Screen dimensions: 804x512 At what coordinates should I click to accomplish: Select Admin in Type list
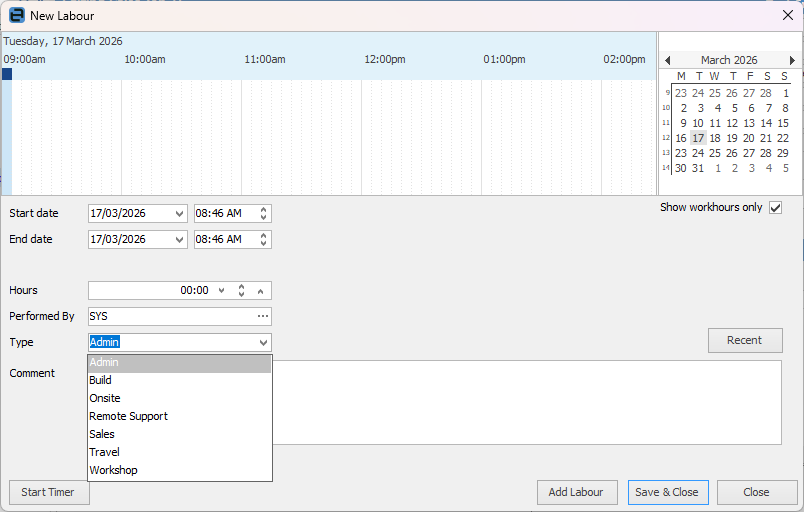[x=179, y=362]
